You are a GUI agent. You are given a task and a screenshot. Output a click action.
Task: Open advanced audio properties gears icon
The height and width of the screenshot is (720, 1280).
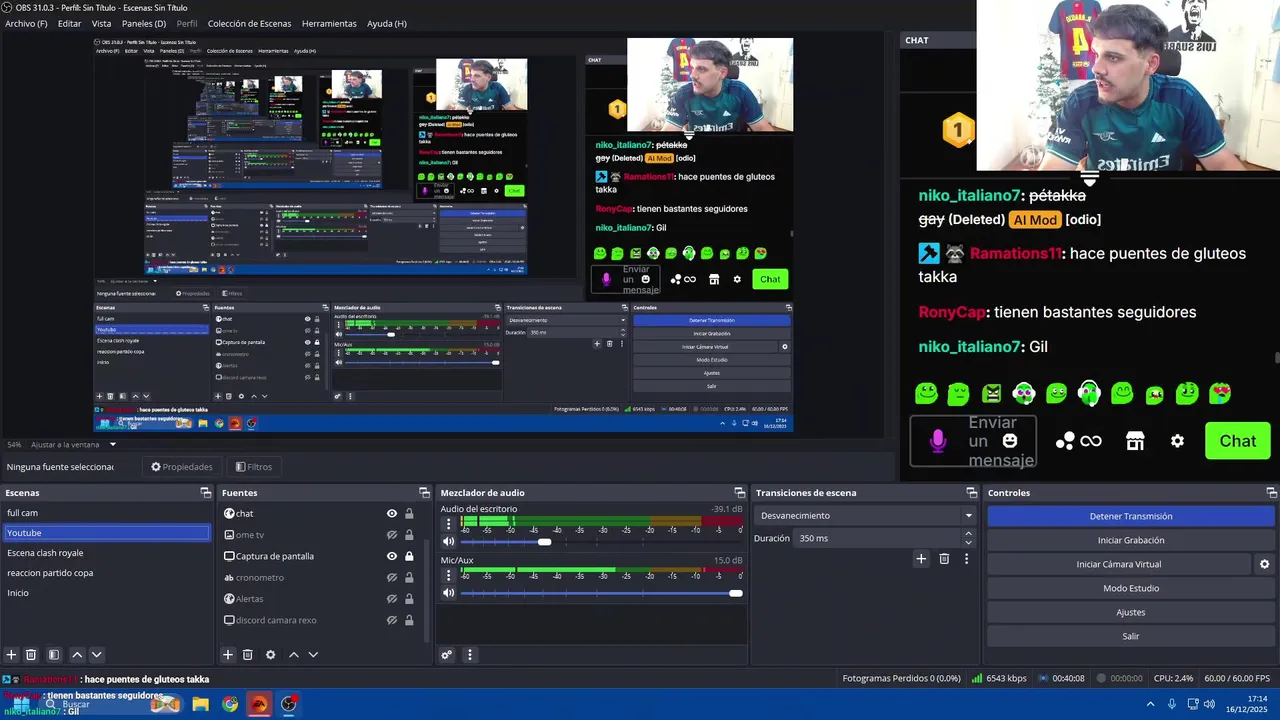pos(447,655)
